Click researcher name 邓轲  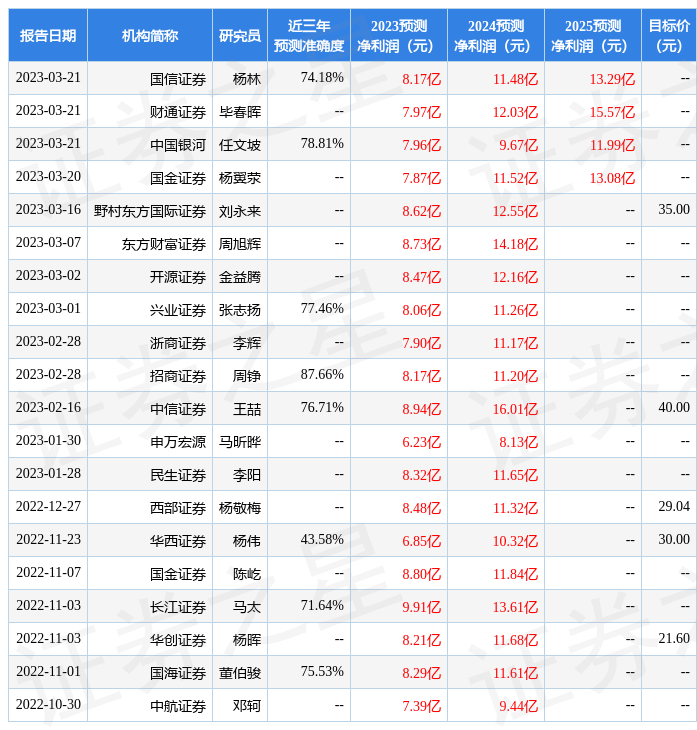(247, 706)
